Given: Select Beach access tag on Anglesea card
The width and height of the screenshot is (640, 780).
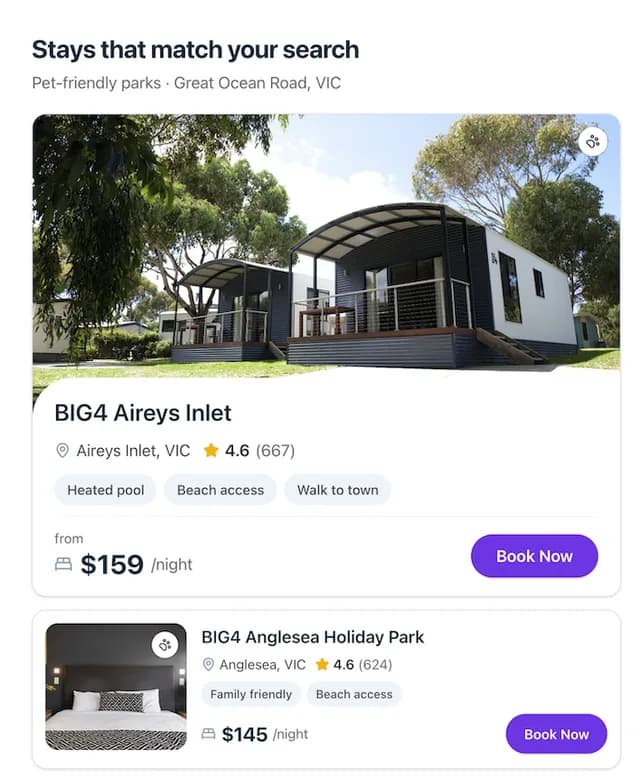Looking at the screenshot, I should [x=354, y=694].
